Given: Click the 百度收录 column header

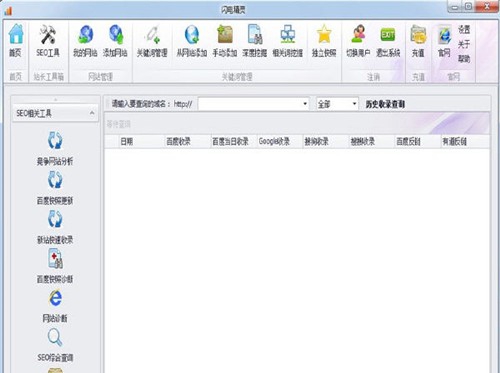Looking at the screenshot, I should (x=187, y=142).
